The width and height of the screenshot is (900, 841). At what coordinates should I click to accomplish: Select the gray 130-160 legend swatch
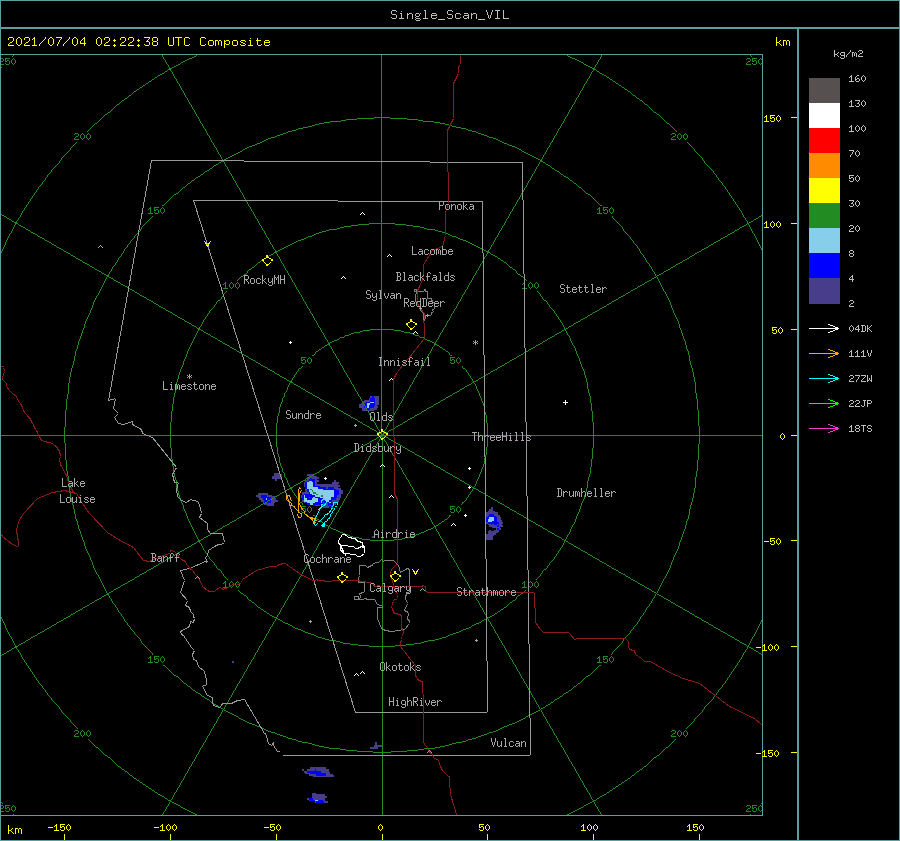point(824,91)
